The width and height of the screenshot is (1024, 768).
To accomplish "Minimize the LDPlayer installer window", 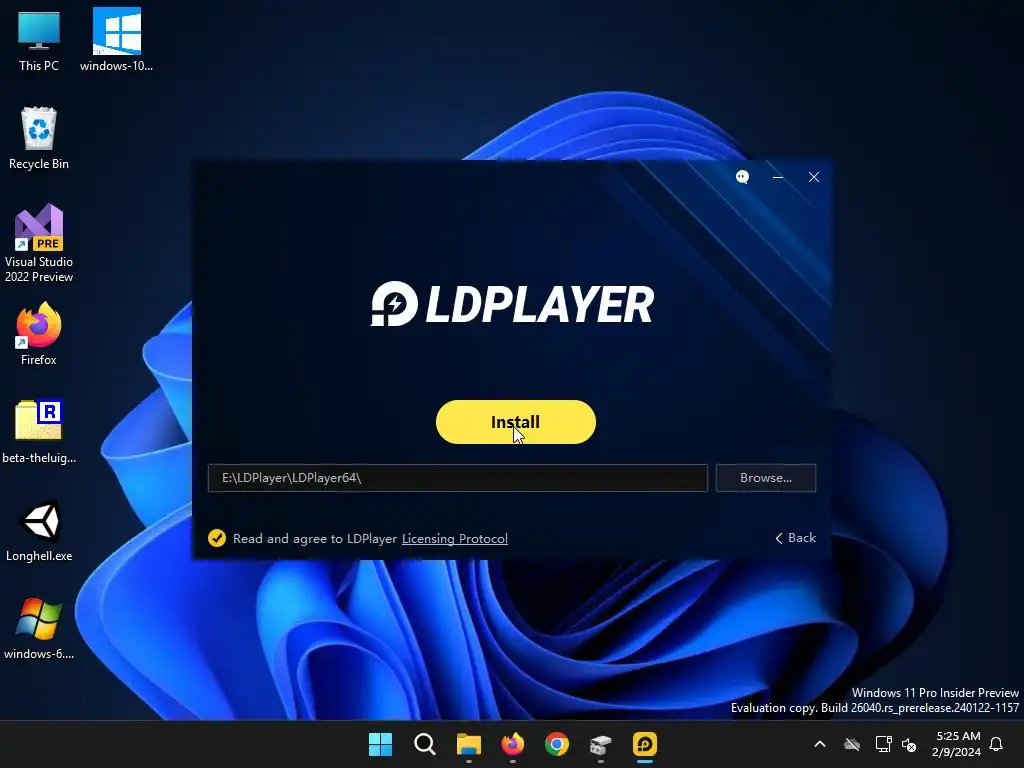I will coord(778,177).
